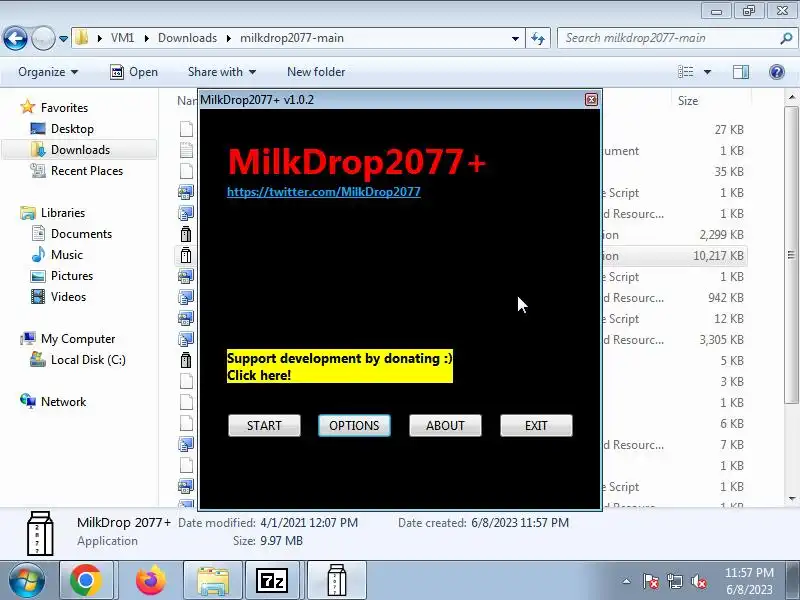Click milkdrop2077-main breadcrumb segment
This screenshot has height=600, width=800.
[292, 38]
